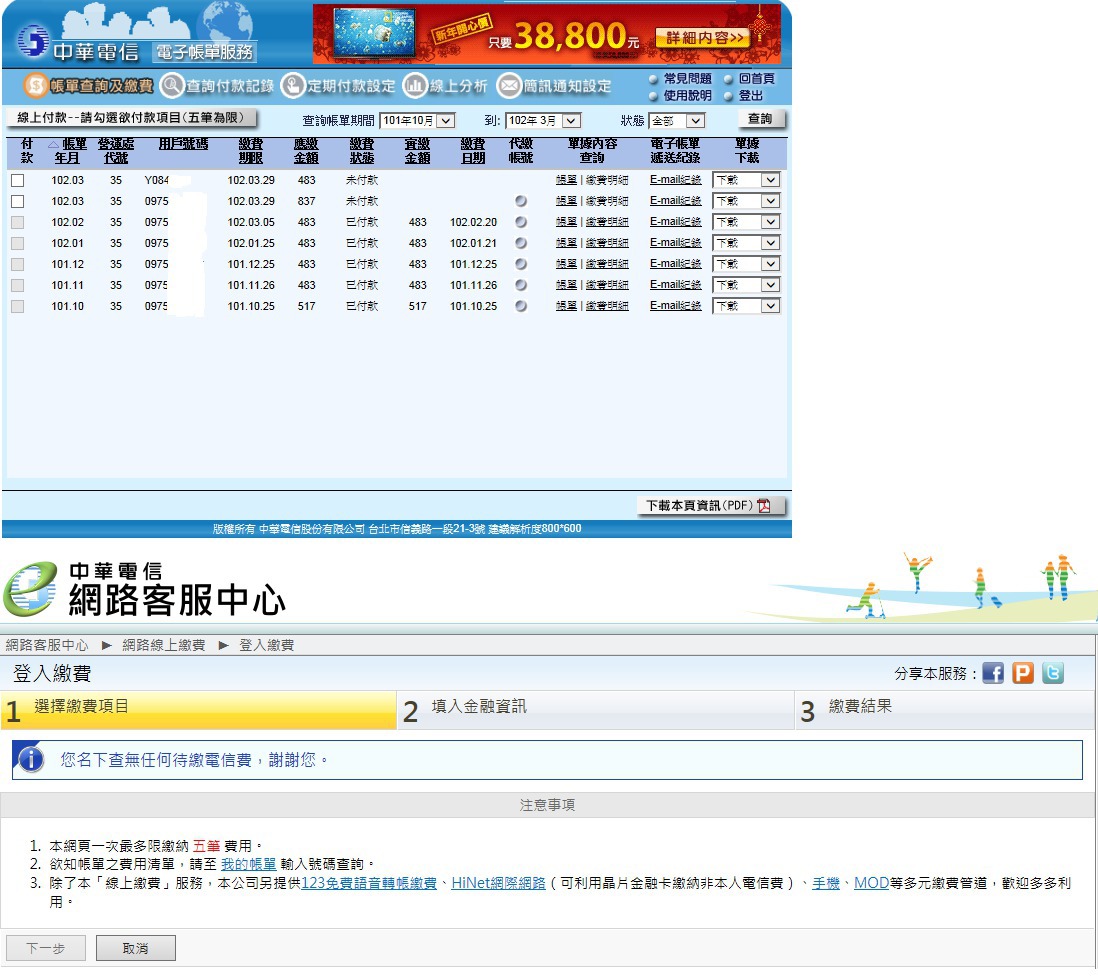Open the MOD payment link

(871, 883)
